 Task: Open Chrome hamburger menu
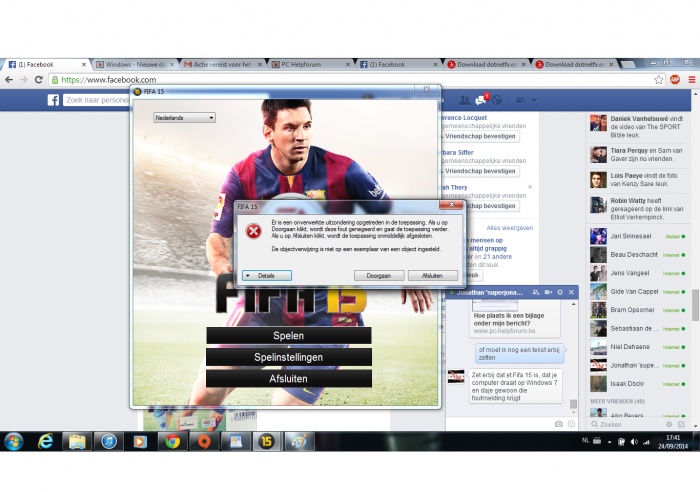(692, 80)
